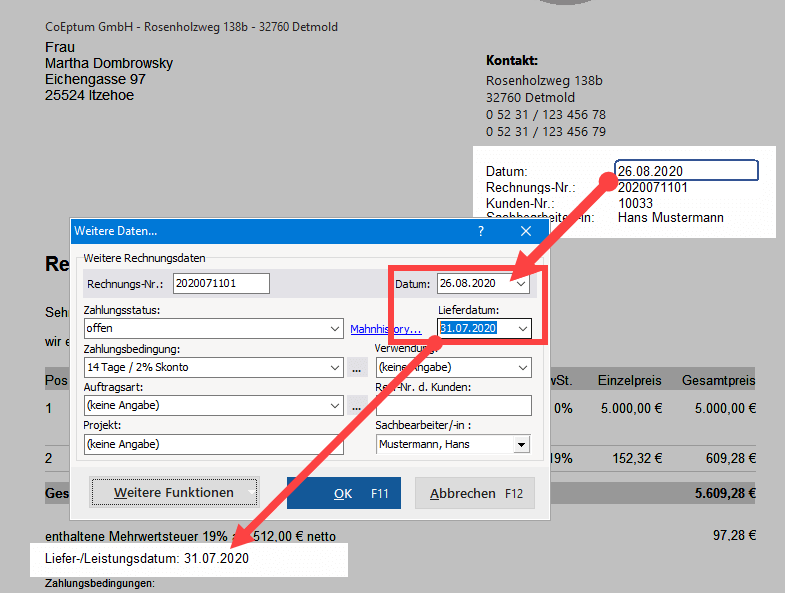Confirm with the OK F11 button

click(x=343, y=493)
